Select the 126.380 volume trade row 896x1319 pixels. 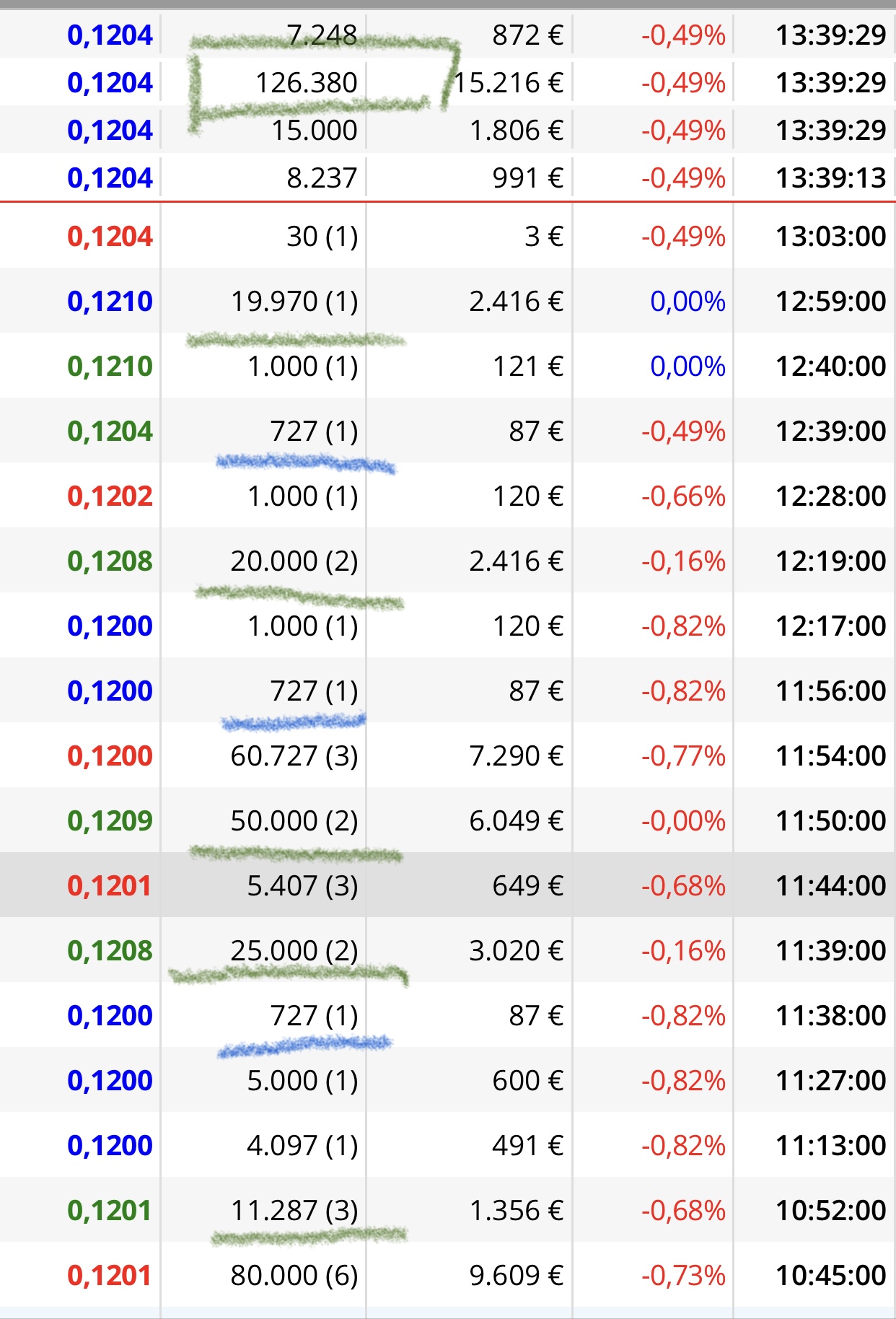coord(448,82)
